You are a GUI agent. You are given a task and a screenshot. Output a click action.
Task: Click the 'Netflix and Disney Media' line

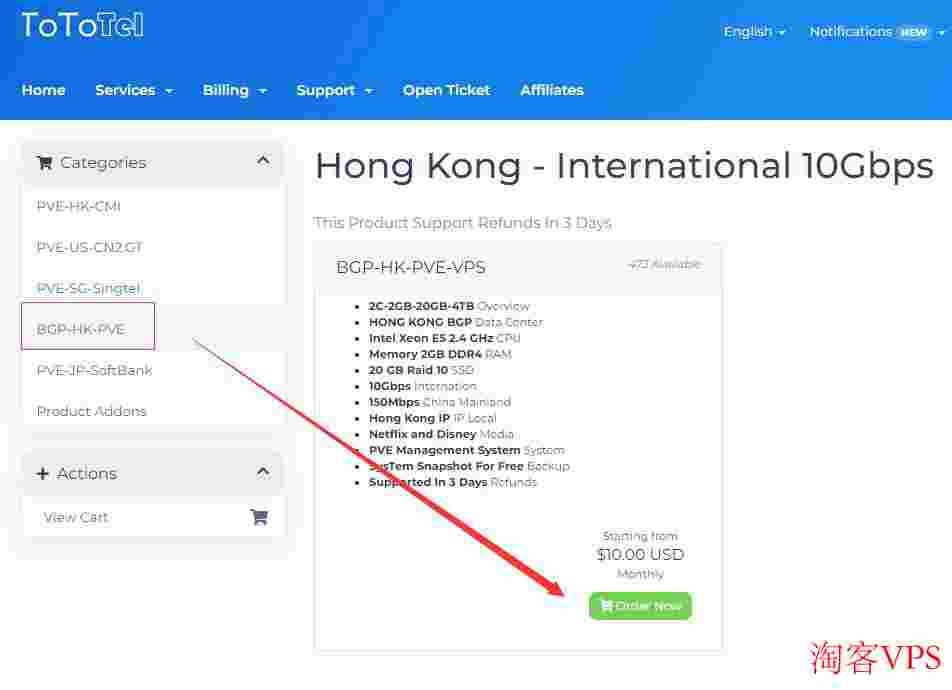click(x=441, y=434)
